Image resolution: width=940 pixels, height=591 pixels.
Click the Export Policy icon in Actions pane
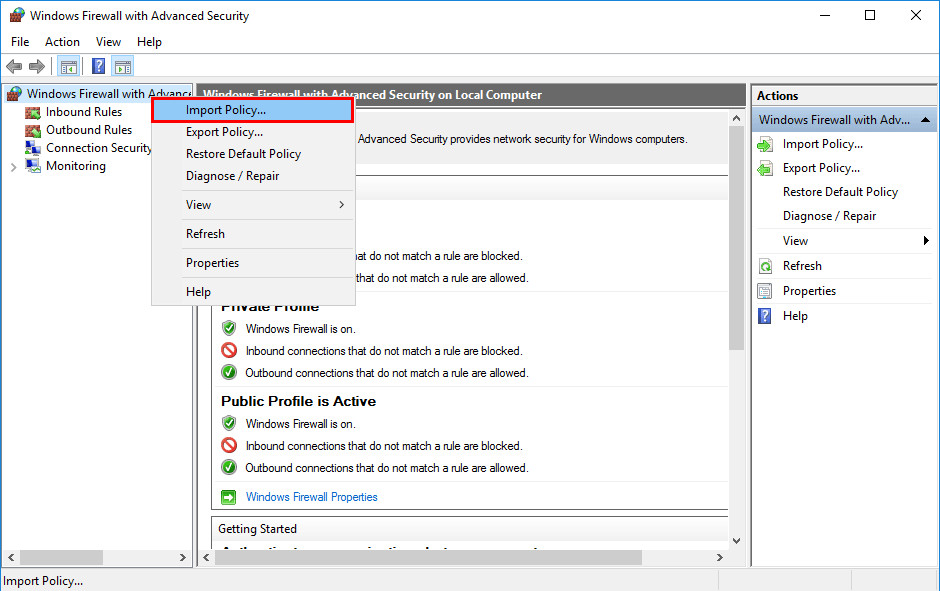click(x=765, y=168)
